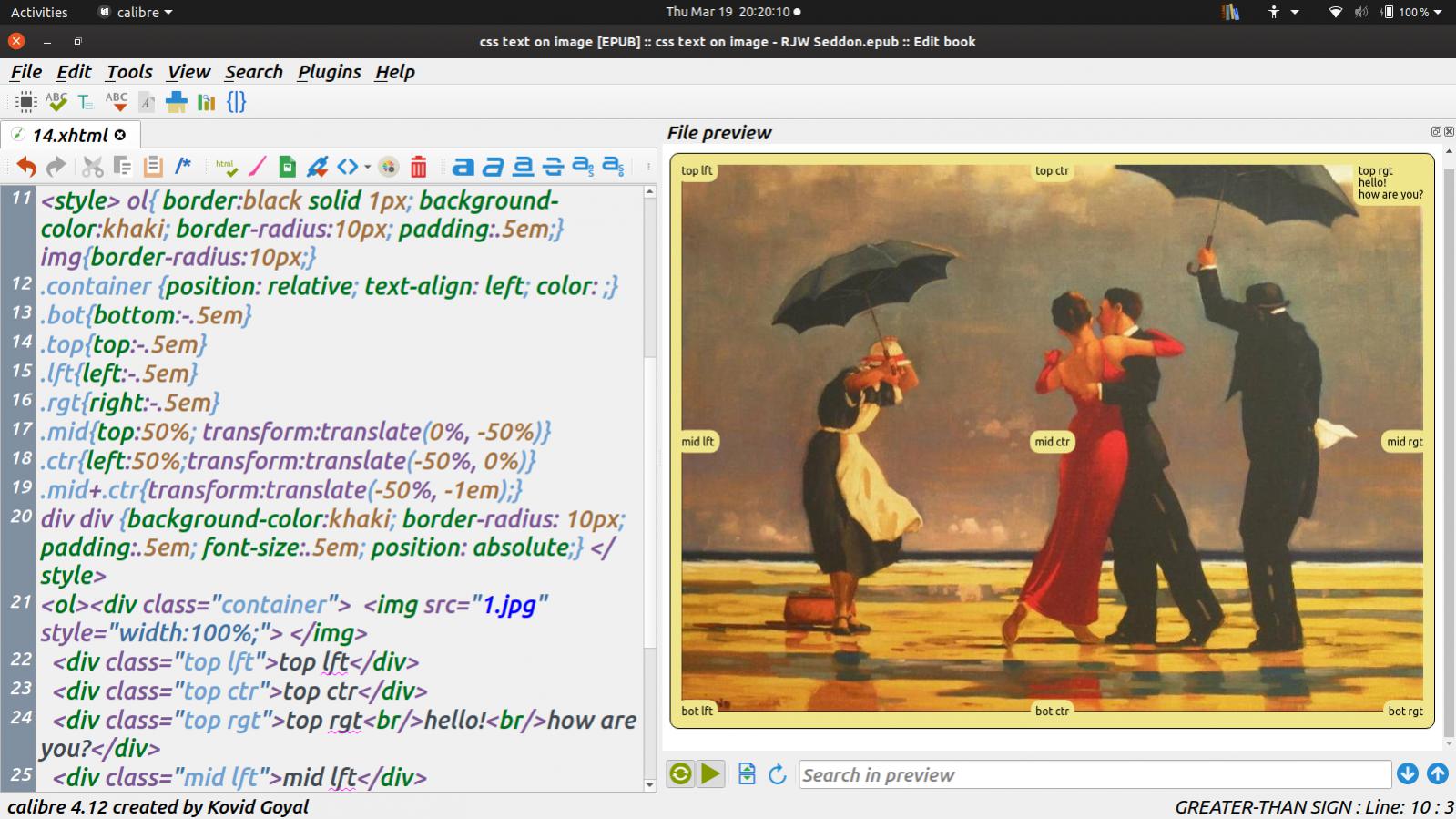Click the pink beautify file icon
The height and width of the screenshot is (819, 1456).
(257, 167)
